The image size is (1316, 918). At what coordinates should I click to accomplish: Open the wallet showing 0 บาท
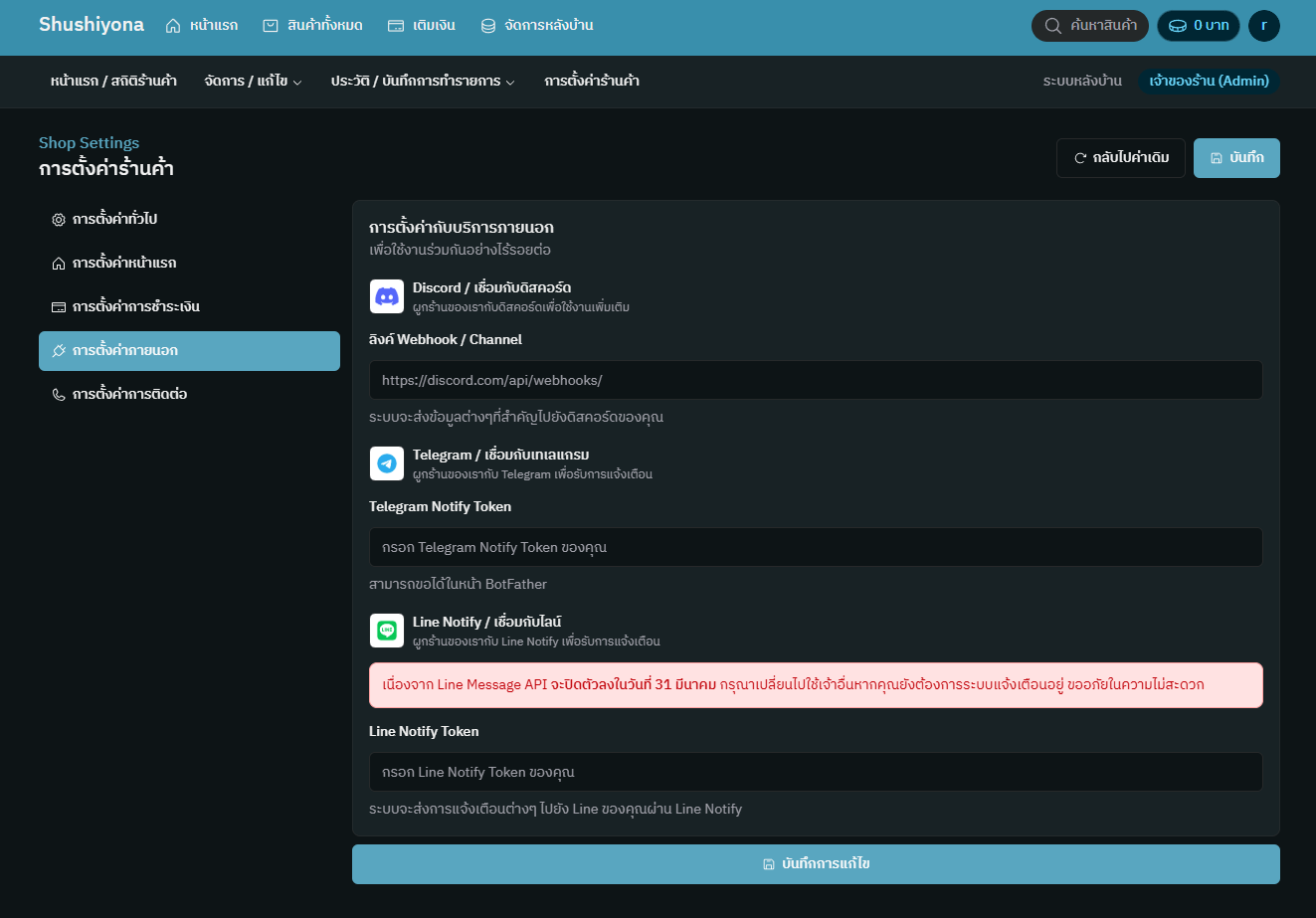tap(1198, 26)
